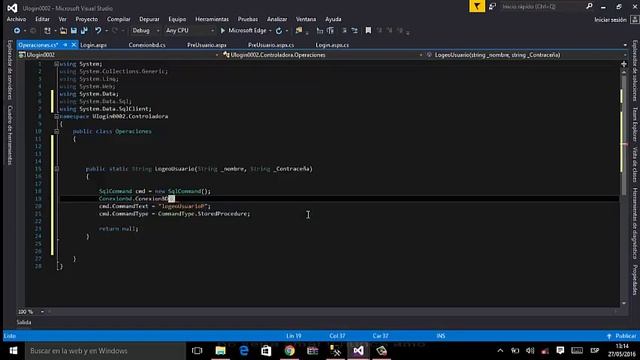Close the Operaciones.cs tab
The image size is (640, 360).
74,45
